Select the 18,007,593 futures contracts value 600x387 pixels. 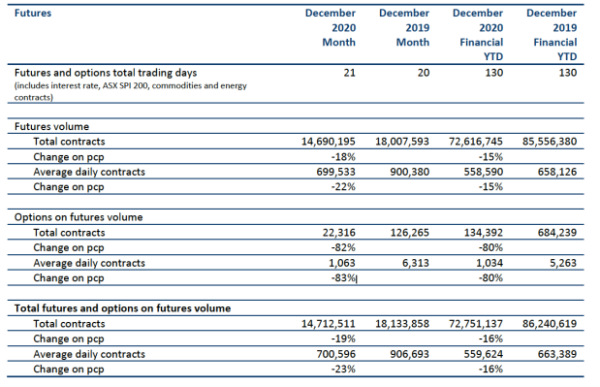pyautogui.click(x=402, y=142)
